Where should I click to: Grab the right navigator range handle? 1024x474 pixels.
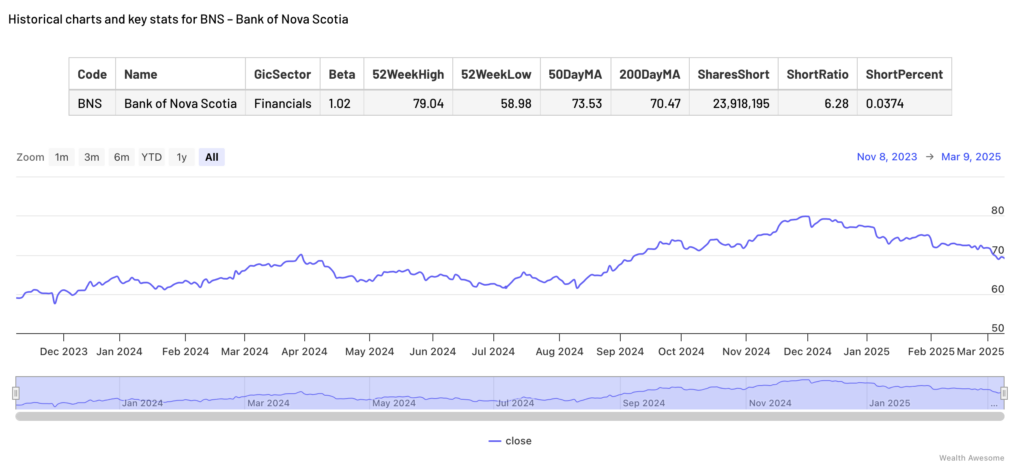coord(1004,392)
